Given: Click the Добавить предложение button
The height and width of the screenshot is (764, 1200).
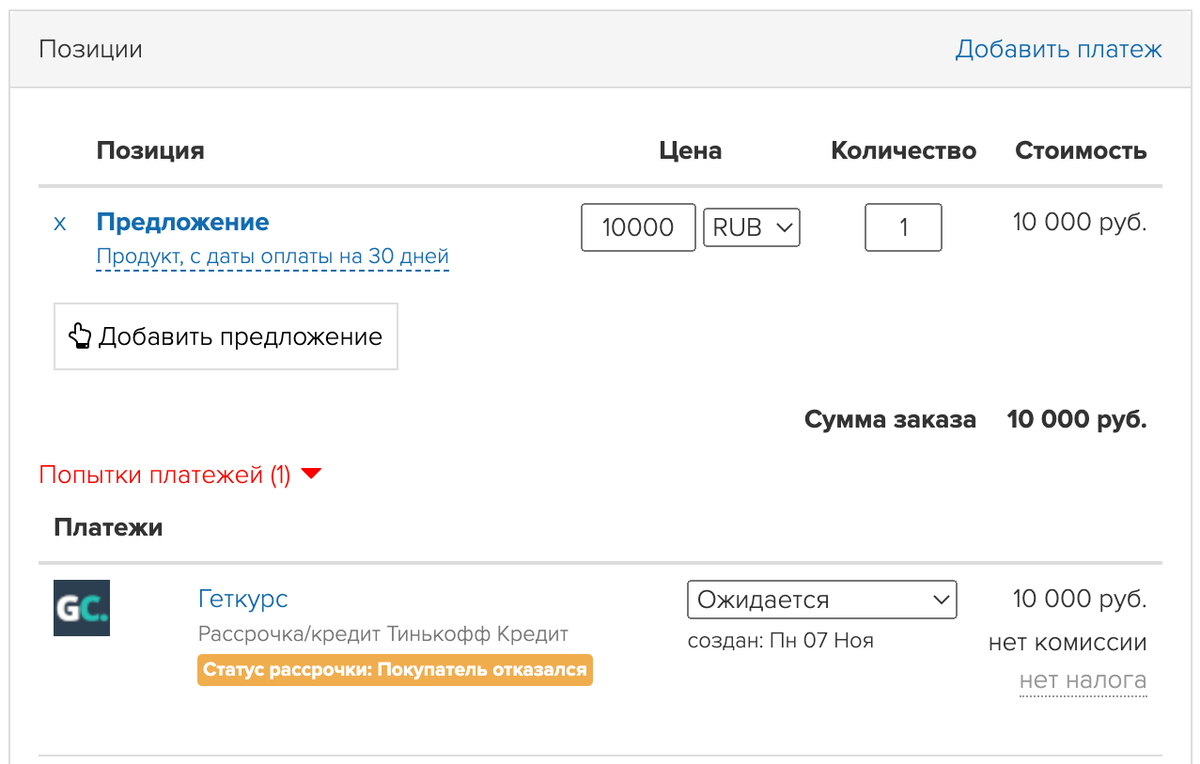Looking at the screenshot, I should 226,337.
